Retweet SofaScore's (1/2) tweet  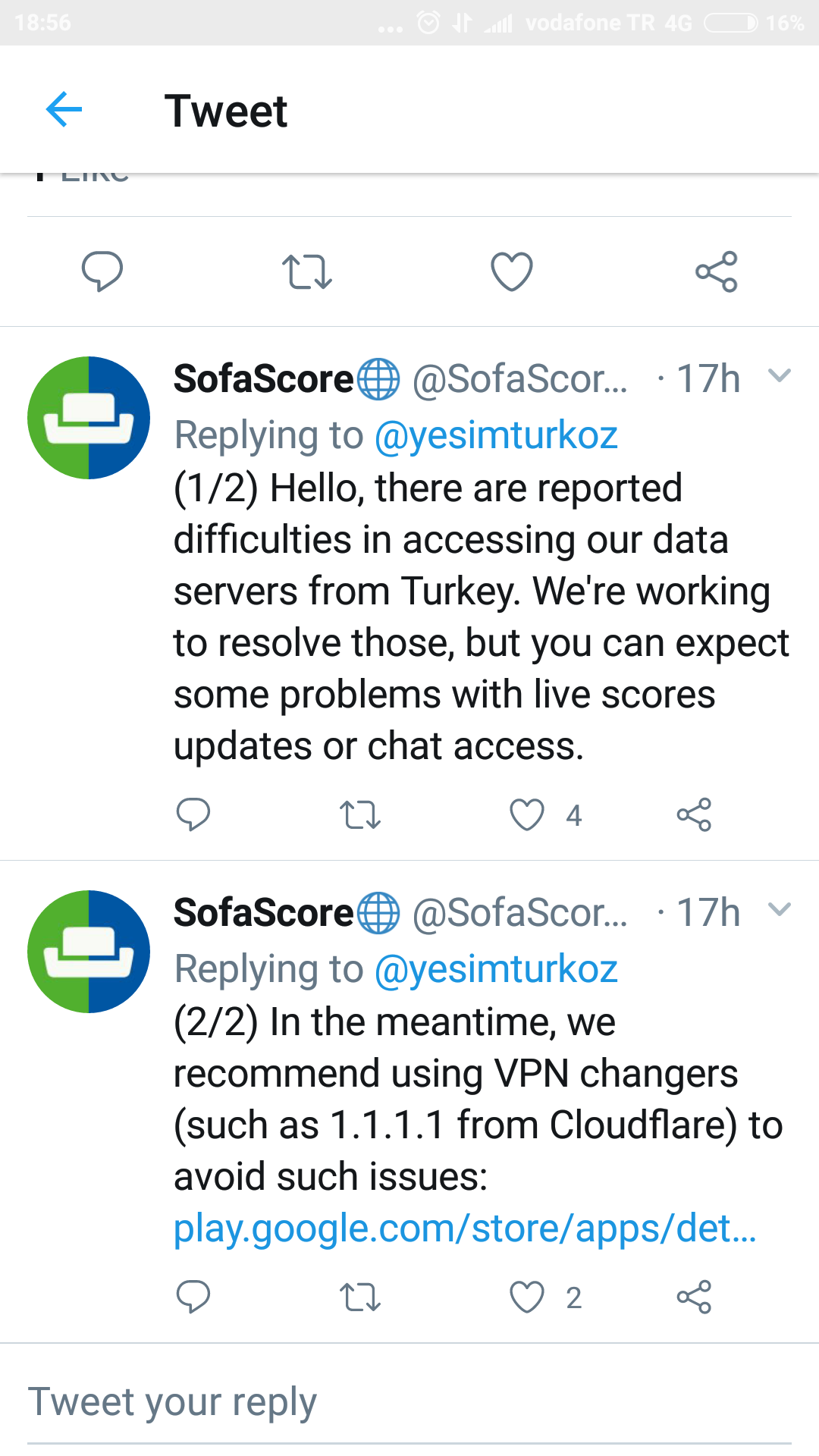(360, 815)
